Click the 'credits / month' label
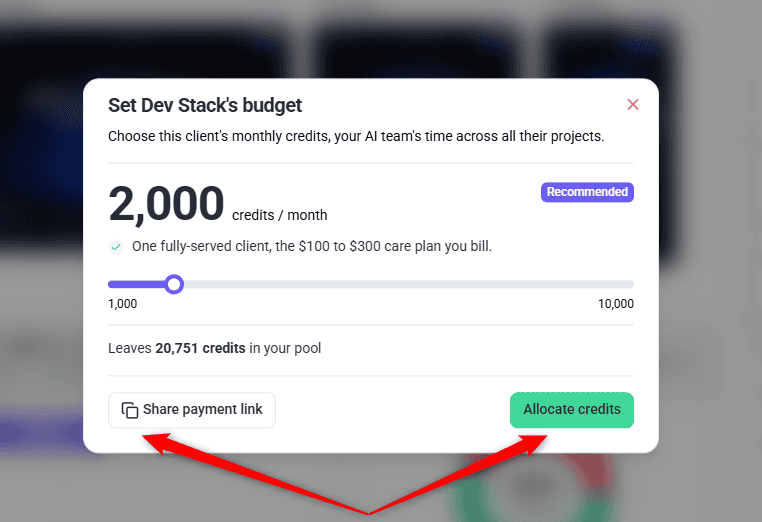762x522 pixels. tap(279, 215)
